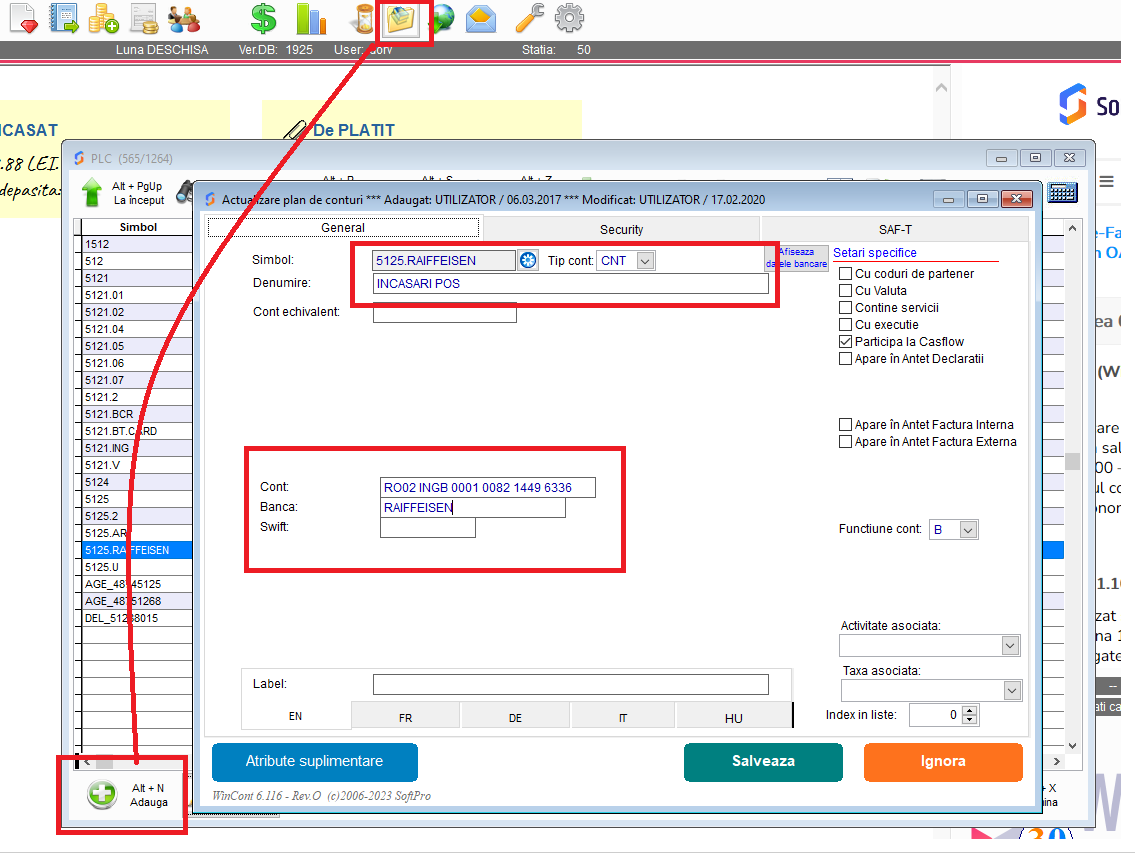
Task: Open the folder icon in the toolbar
Action: click(403, 19)
